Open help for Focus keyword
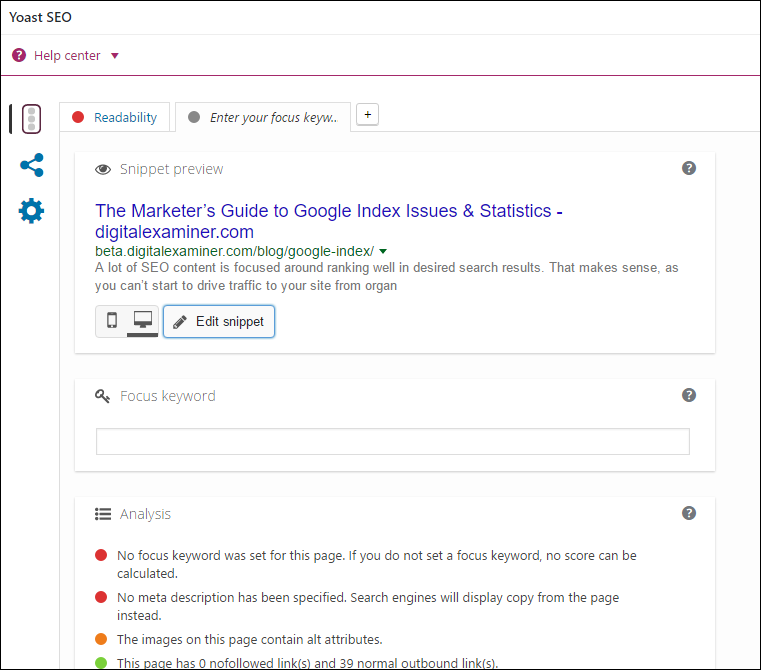The image size is (761, 670). [x=689, y=395]
